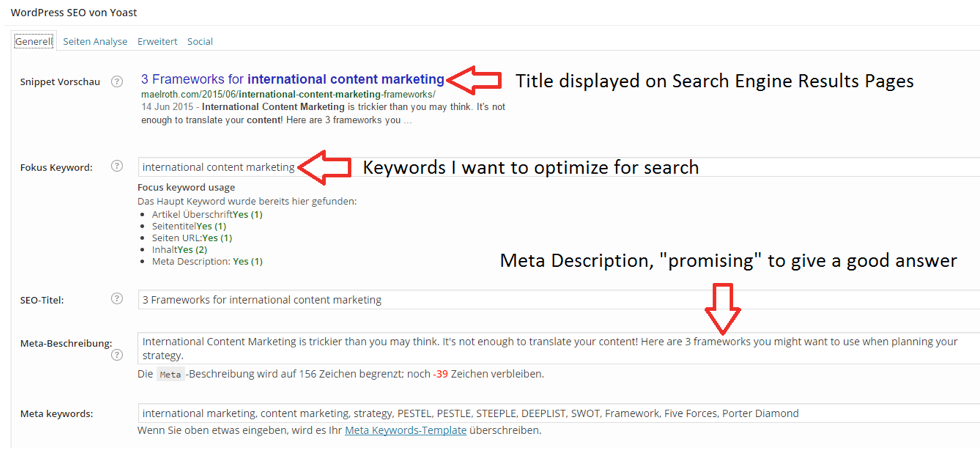The height and width of the screenshot is (472, 980).
Task: Click the snippet preview description text
Action: (x=322, y=113)
